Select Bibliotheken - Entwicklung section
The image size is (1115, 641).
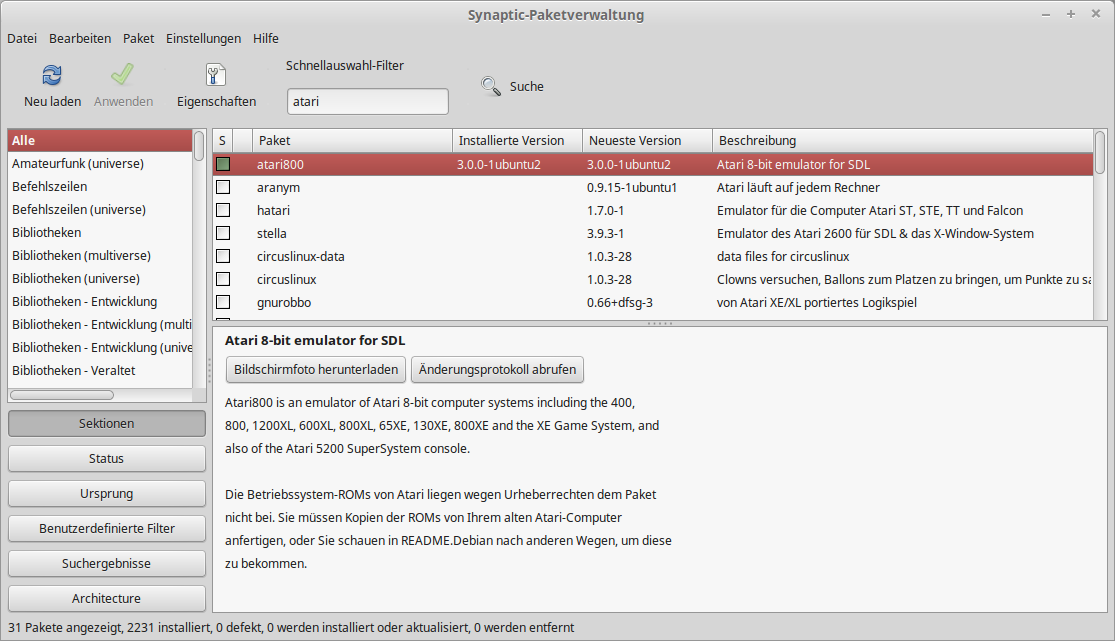click(100, 302)
